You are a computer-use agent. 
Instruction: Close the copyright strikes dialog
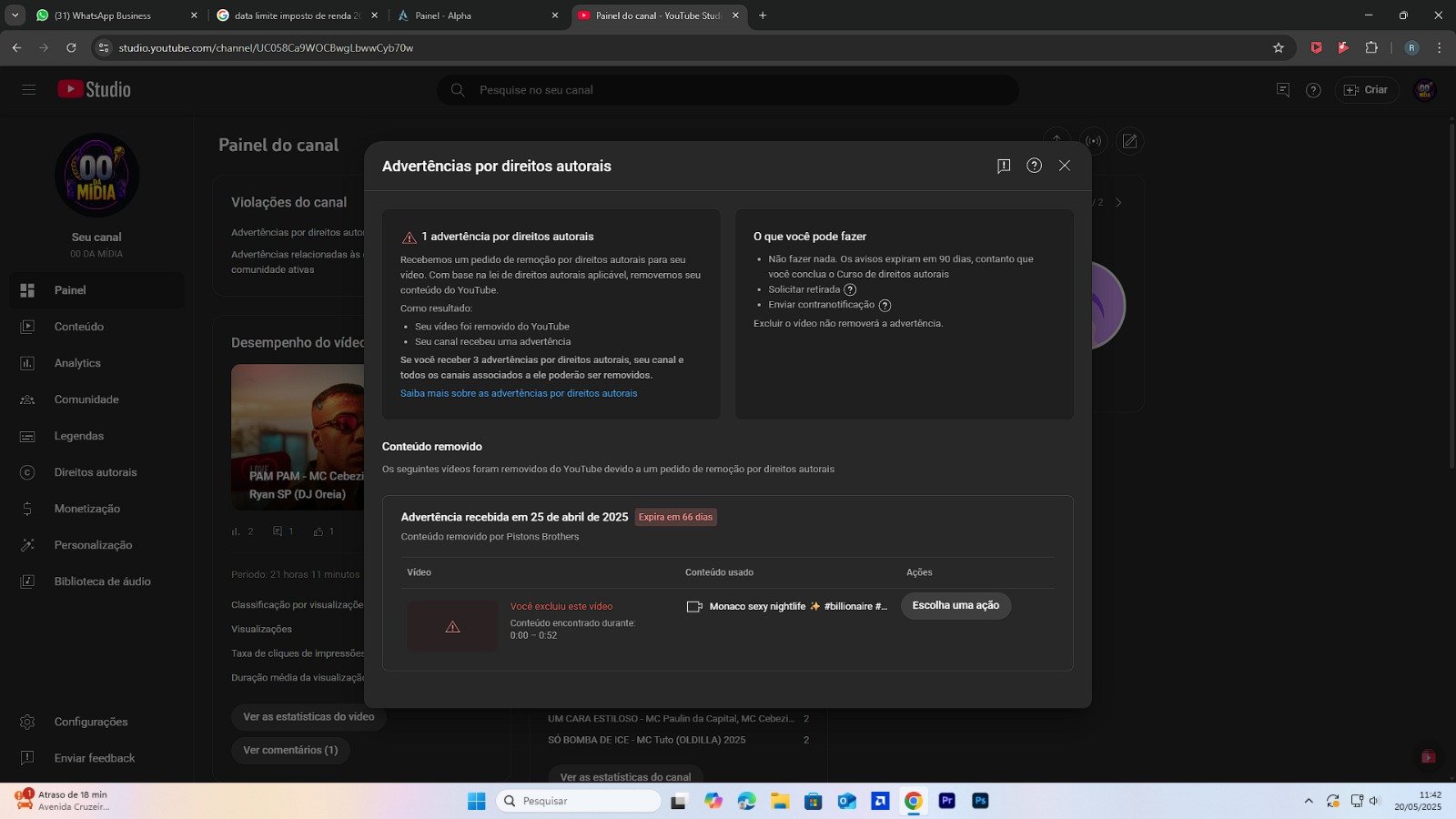point(1064,166)
